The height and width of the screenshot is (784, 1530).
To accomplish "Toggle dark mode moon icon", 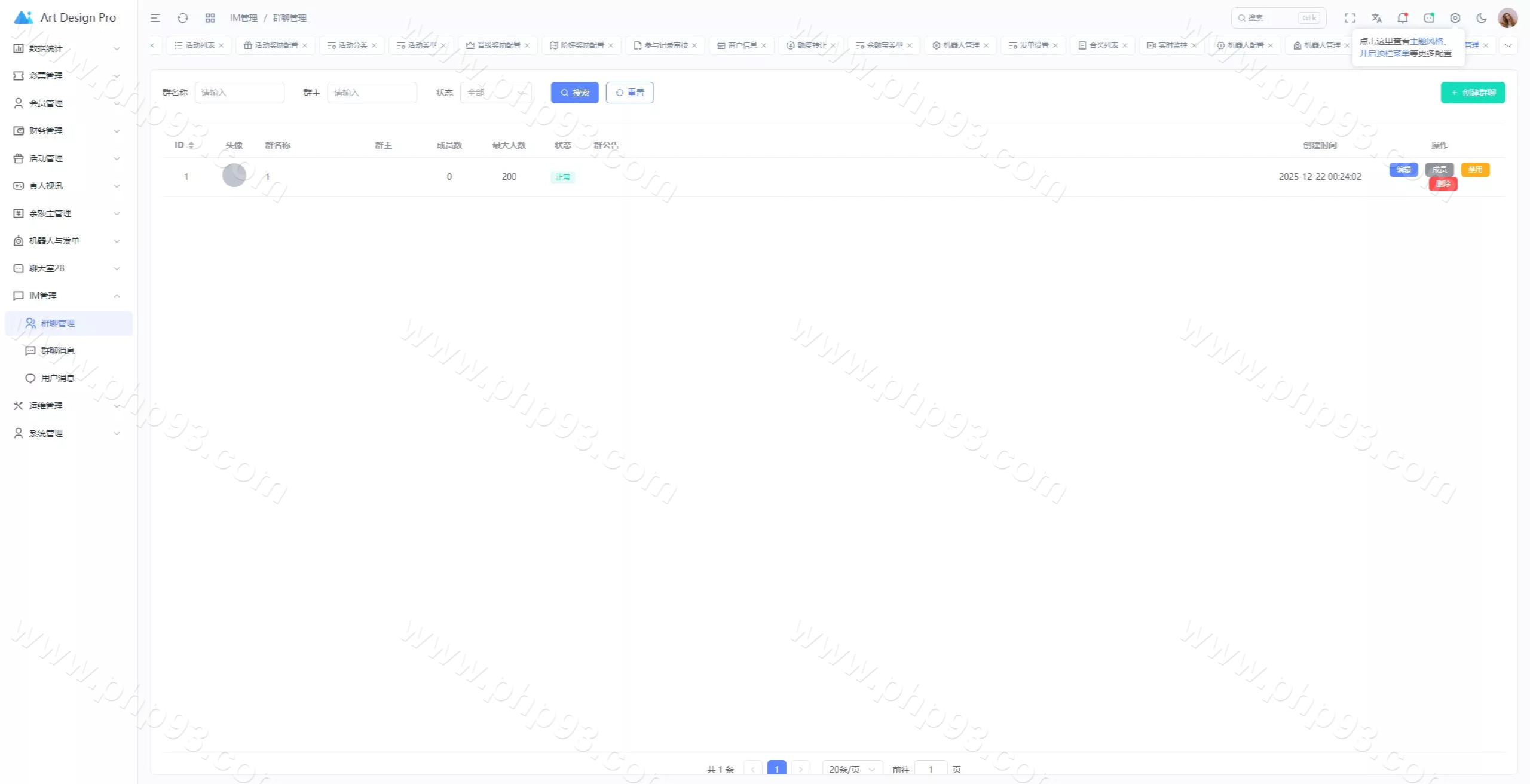I will click(1482, 18).
